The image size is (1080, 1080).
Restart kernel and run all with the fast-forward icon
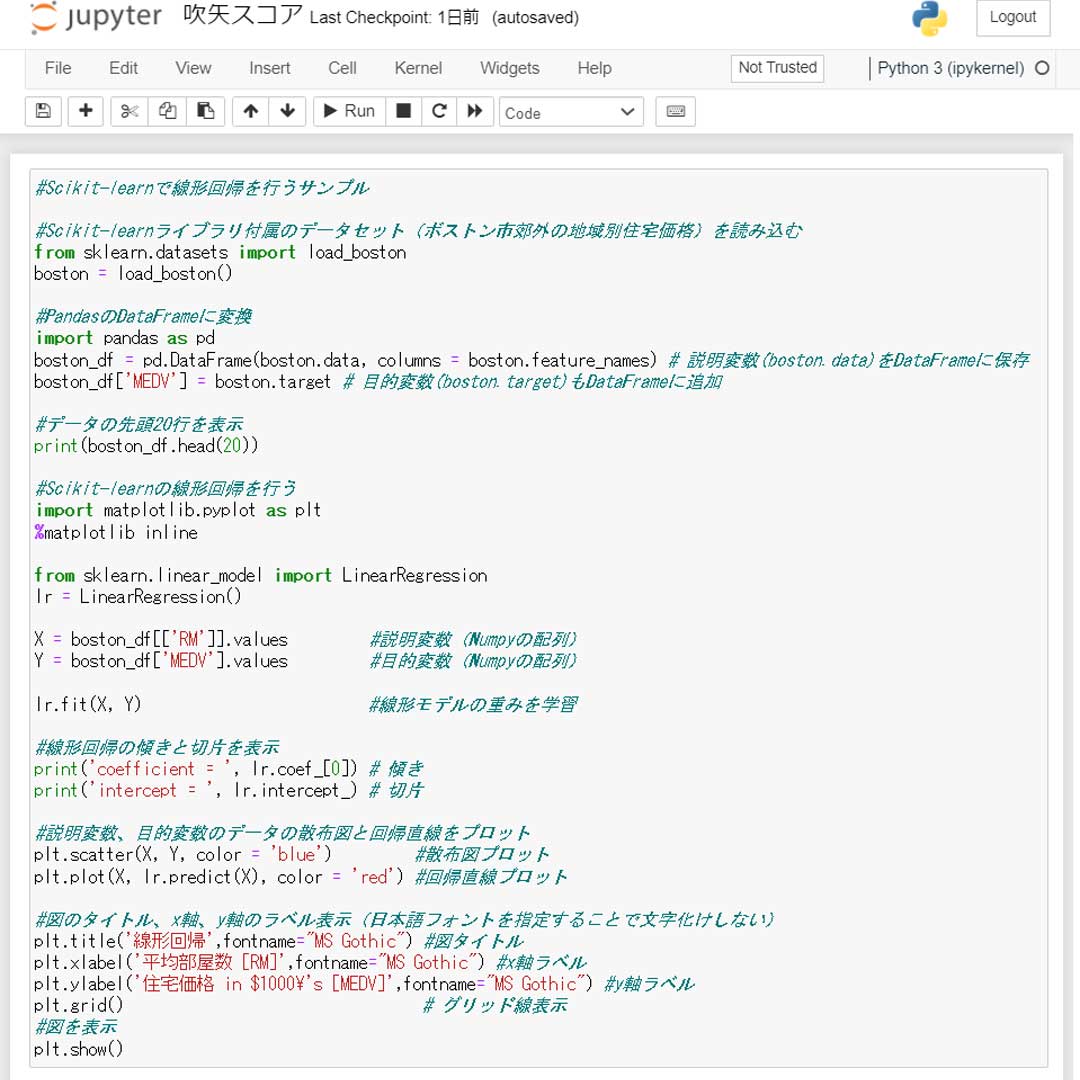click(x=475, y=111)
